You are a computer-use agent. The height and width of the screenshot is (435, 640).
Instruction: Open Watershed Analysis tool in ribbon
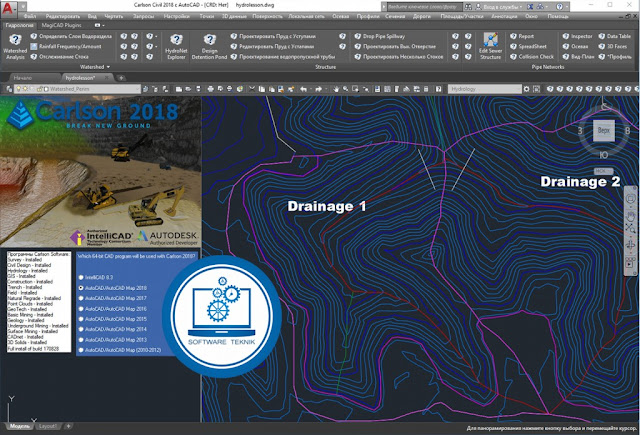click(15, 46)
